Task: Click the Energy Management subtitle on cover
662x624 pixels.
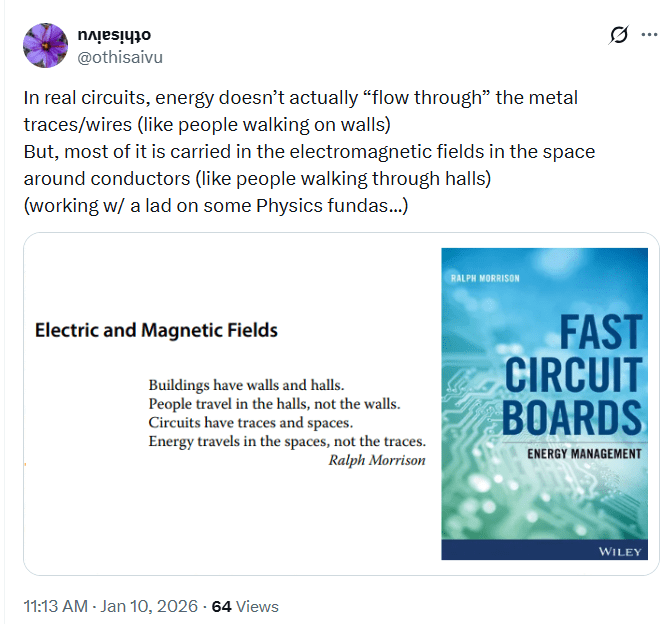Action: click(584, 454)
